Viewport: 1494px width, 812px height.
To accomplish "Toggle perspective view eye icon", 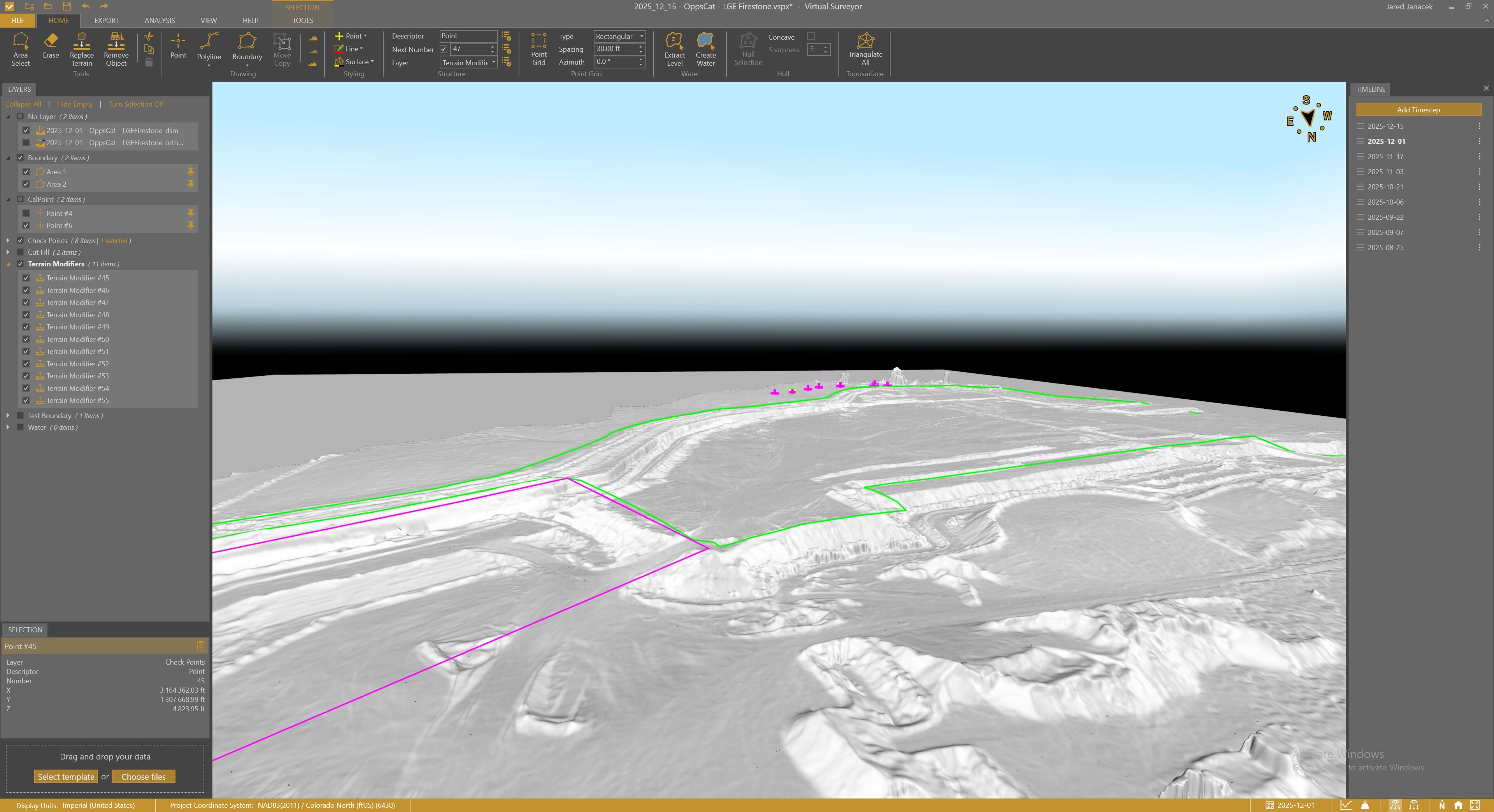I will (x=1396, y=805).
